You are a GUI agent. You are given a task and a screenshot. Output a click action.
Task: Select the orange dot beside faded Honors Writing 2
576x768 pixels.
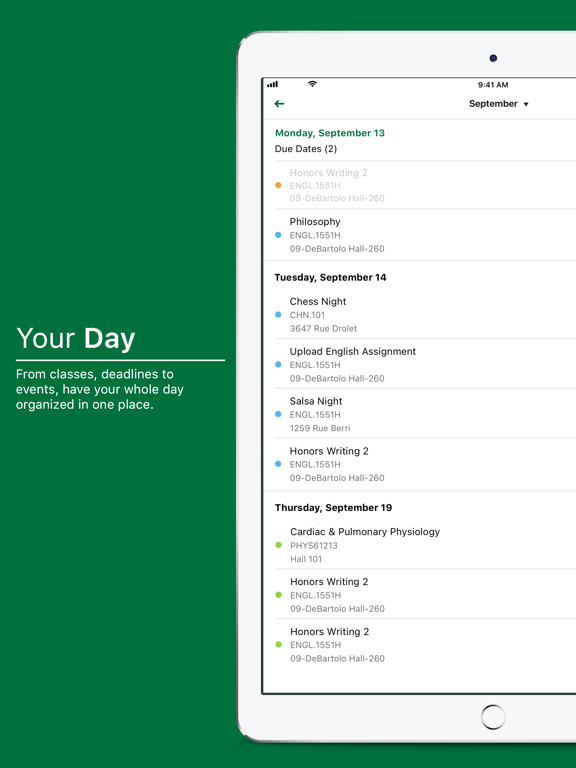click(278, 185)
